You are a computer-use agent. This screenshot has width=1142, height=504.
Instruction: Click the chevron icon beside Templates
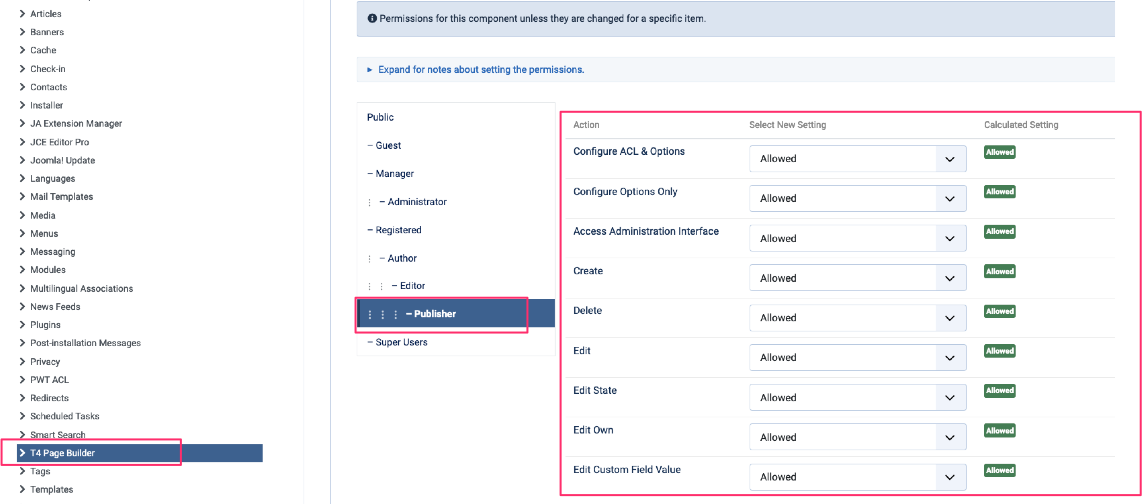[x=22, y=490]
